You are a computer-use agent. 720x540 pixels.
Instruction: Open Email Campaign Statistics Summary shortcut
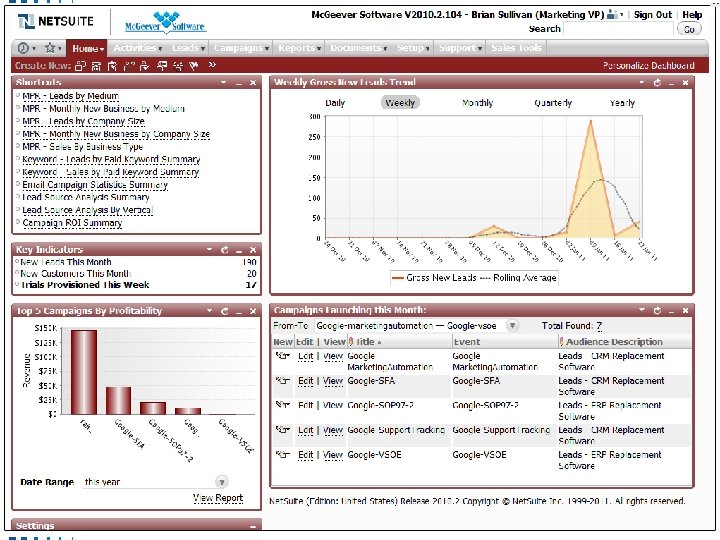(x=95, y=185)
